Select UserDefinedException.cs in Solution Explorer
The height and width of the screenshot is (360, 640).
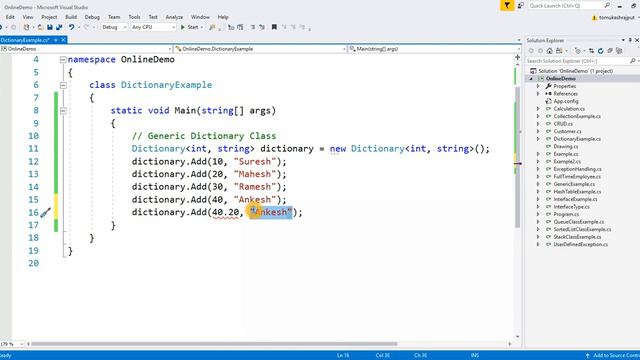coord(580,244)
